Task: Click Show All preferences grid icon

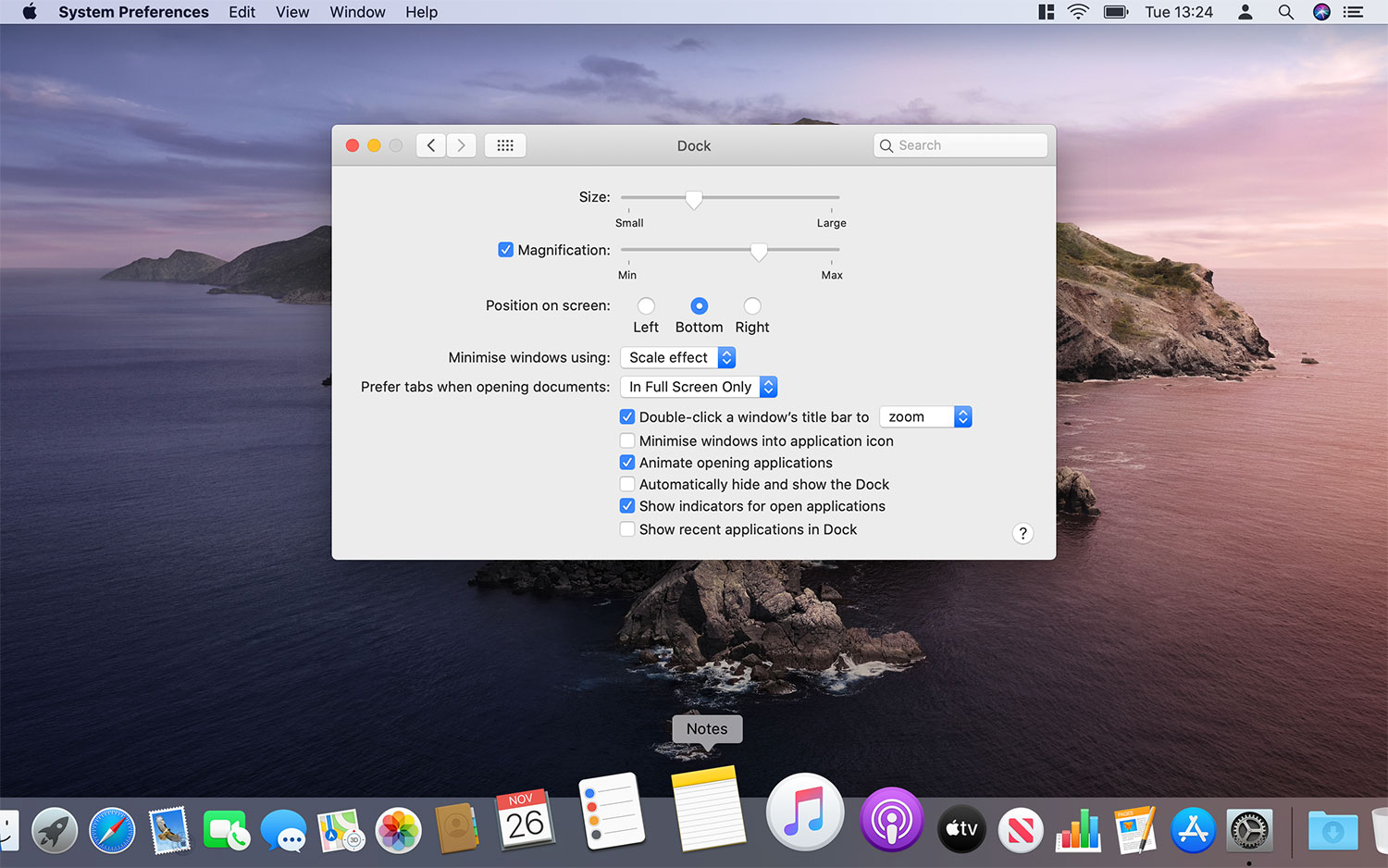Action: pyautogui.click(x=505, y=145)
